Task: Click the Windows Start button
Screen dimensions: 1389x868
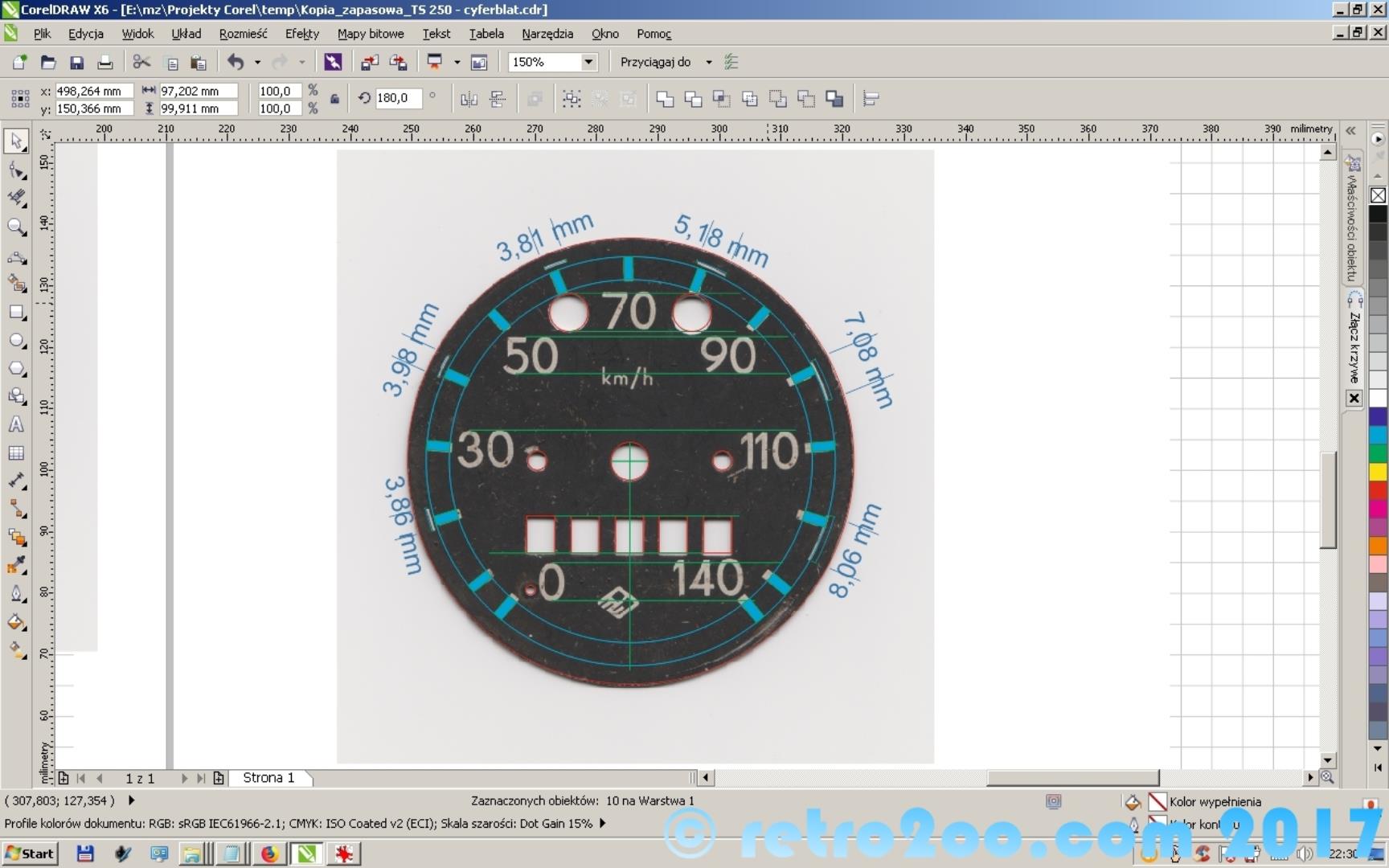Action: 30,854
